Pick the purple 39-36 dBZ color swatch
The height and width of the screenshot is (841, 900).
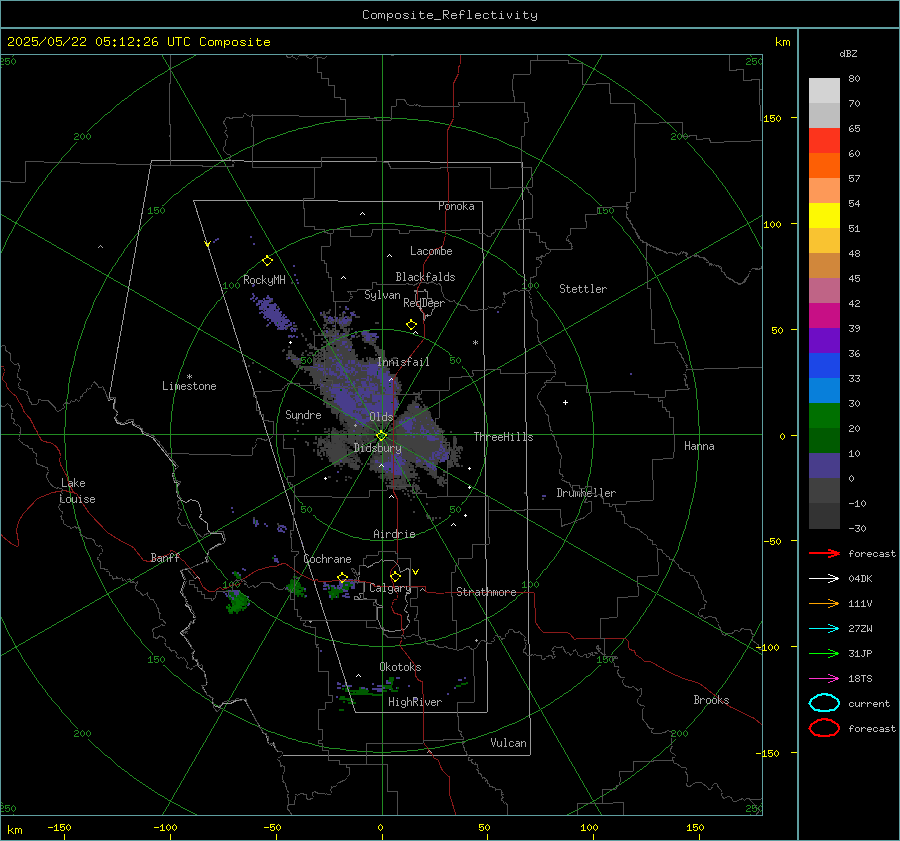(824, 341)
